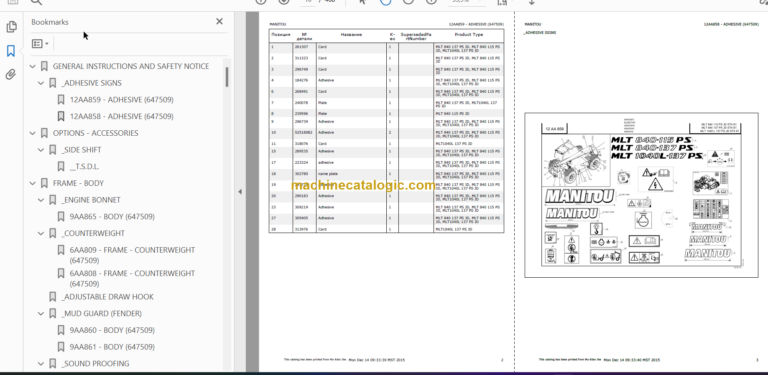The height and width of the screenshot is (375, 768).
Task: Open the bookmark options dropdown
Action: [40, 44]
